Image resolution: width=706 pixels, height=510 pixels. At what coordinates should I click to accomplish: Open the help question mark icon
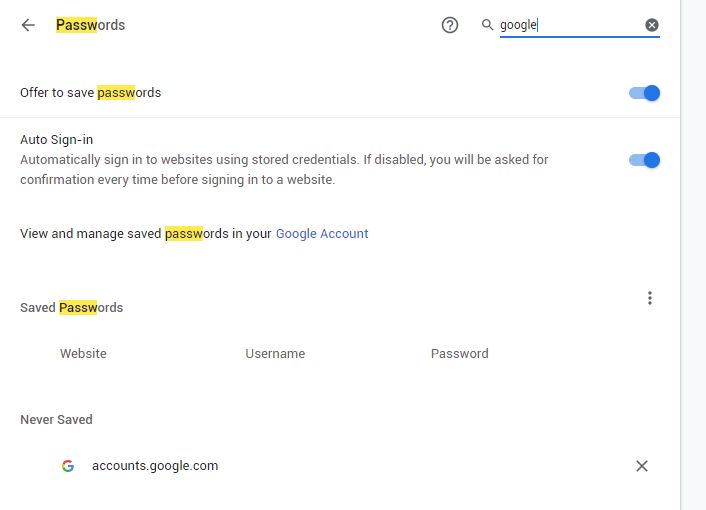click(x=449, y=25)
